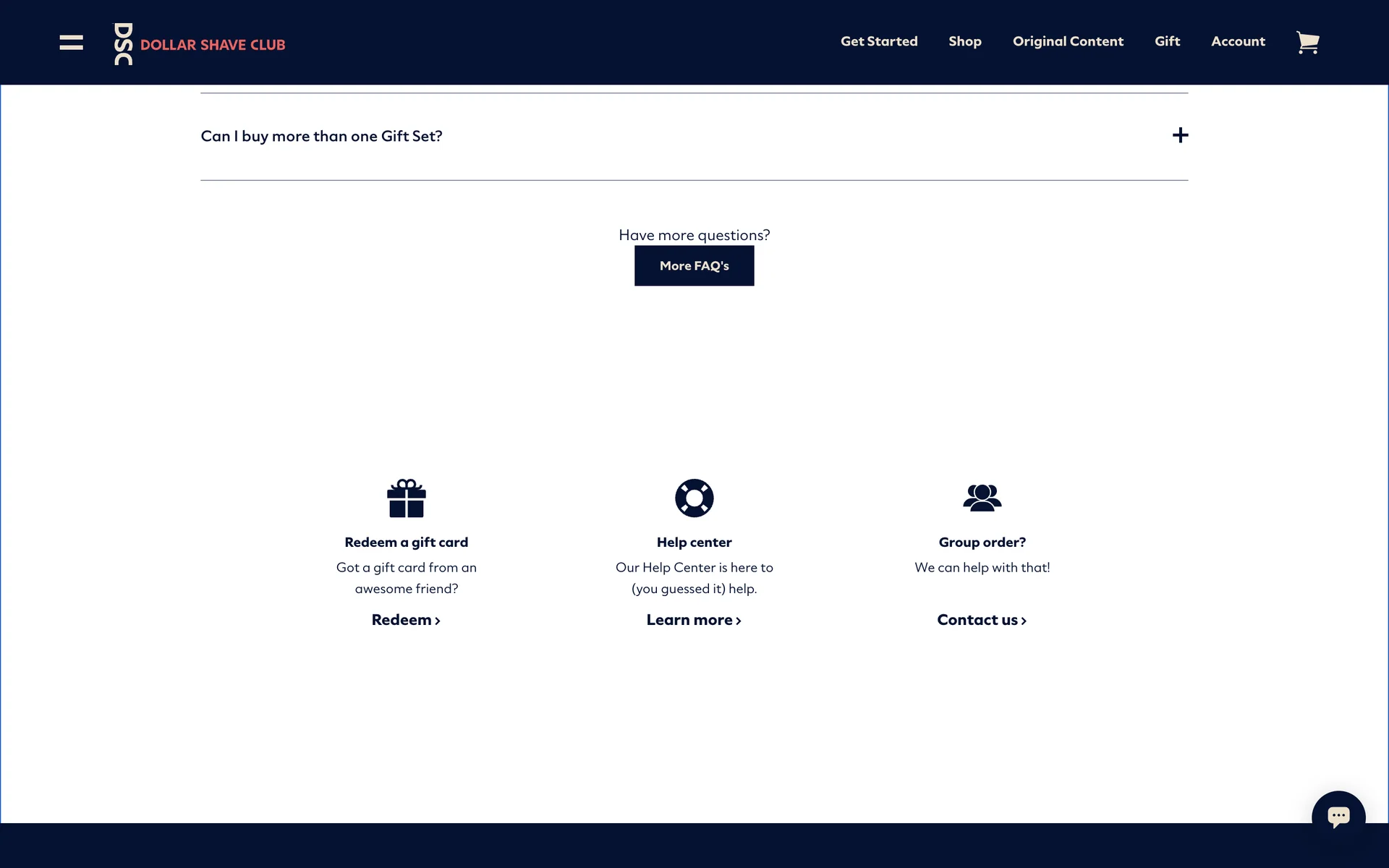Expand the Gift Set FAQ plus icon
Viewport: 1389px width, 868px height.
coord(1180,136)
